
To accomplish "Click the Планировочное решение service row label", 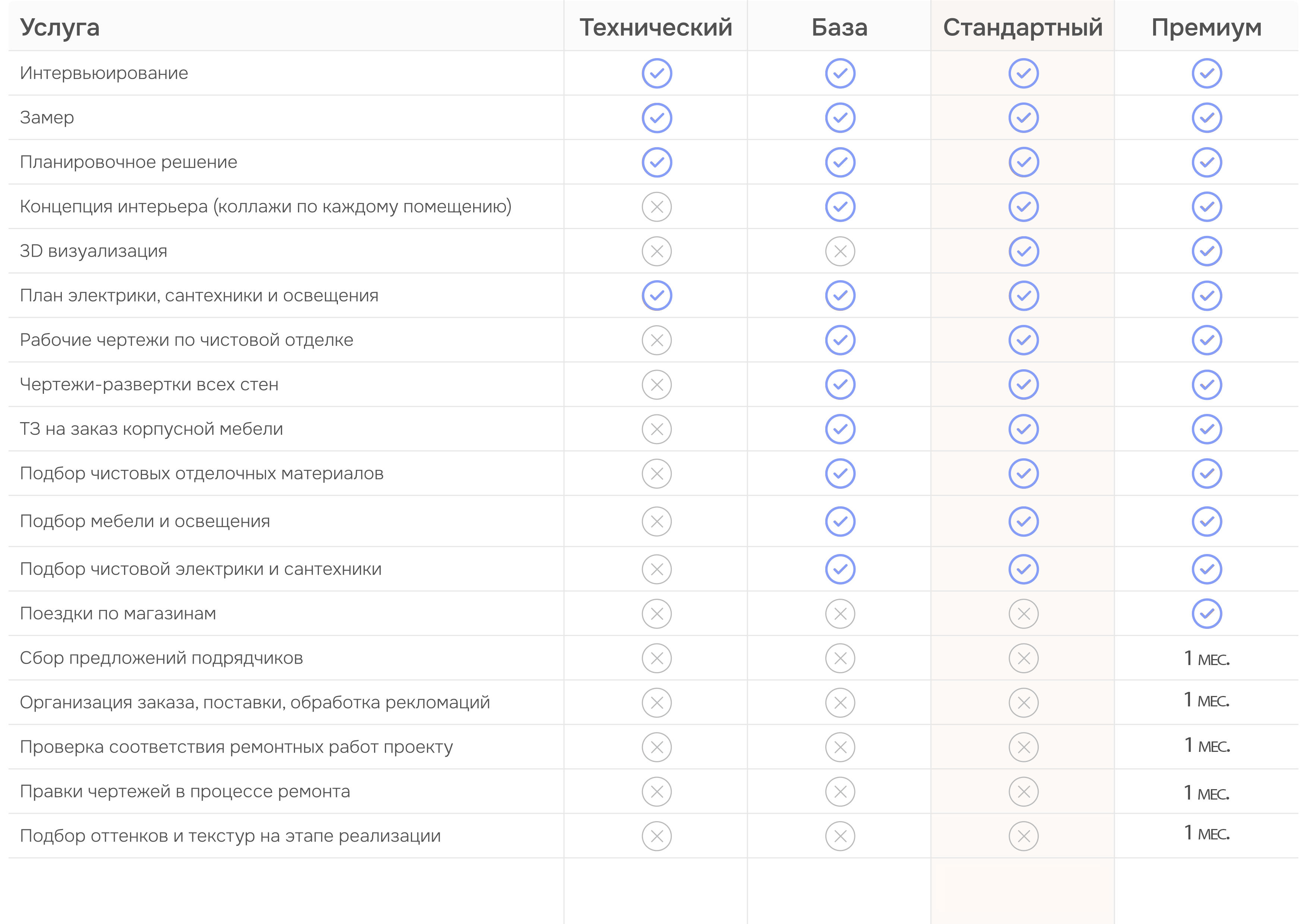I will tap(128, 162).
